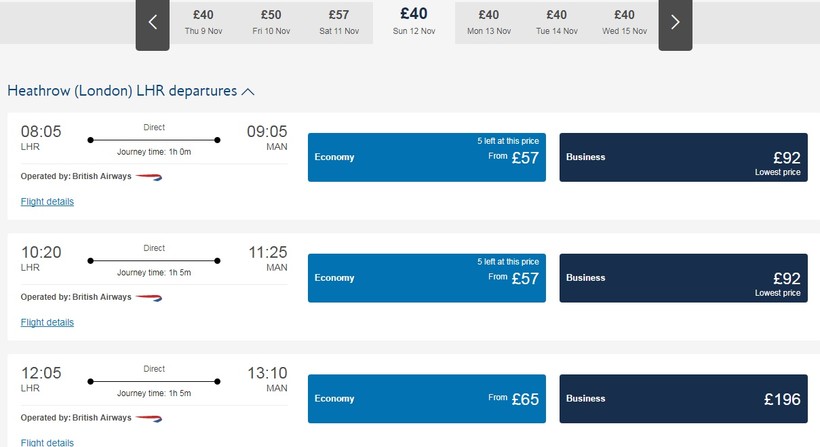Click the next dates right arrow
820x447 pixels.
pos(675,22)
